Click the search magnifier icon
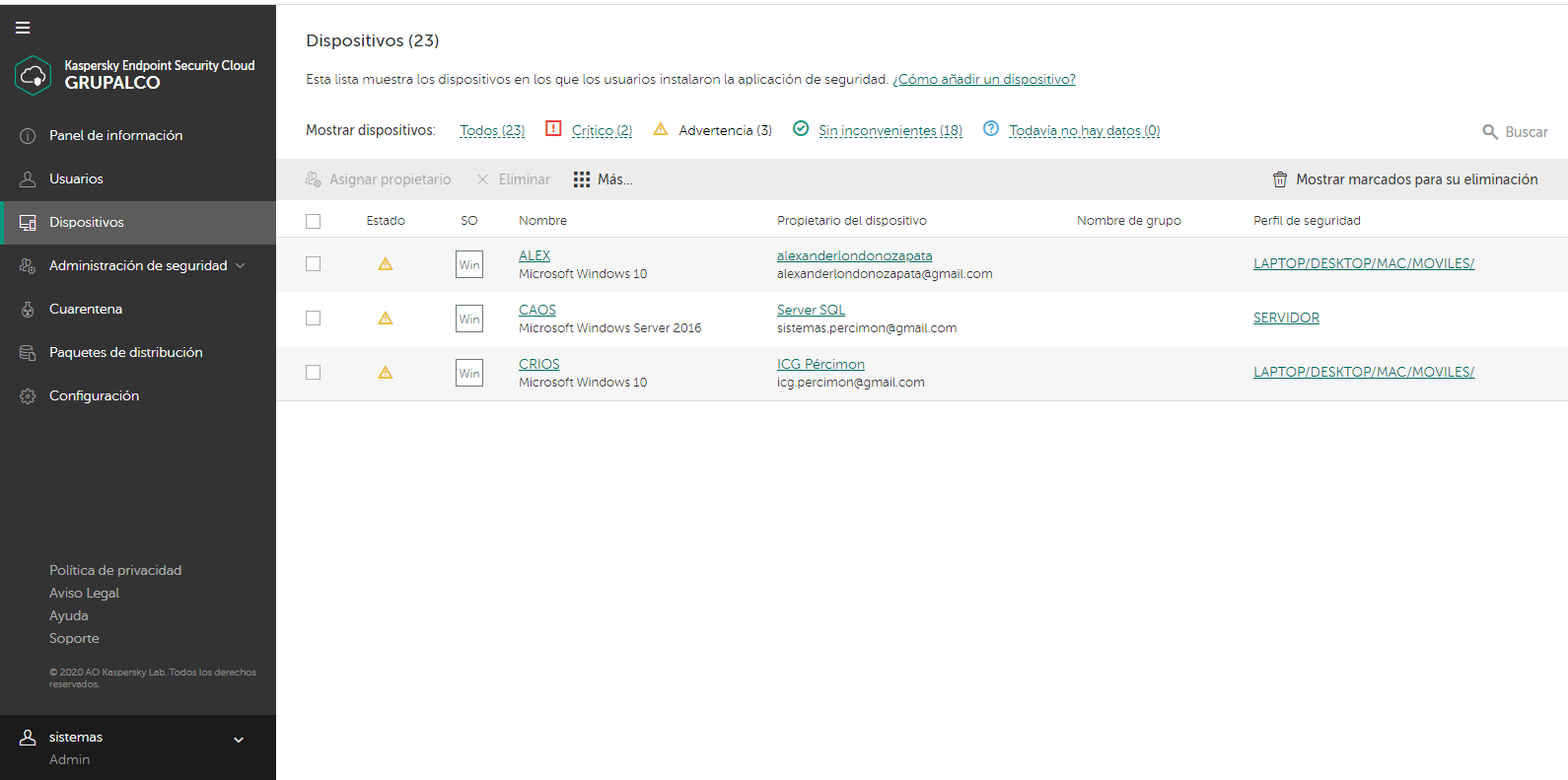 coord(1490,132)
